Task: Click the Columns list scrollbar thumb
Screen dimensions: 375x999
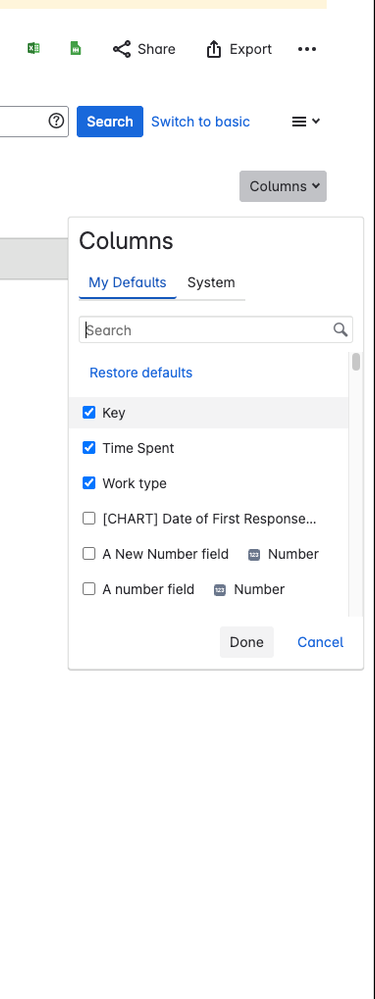Action: 357,361
